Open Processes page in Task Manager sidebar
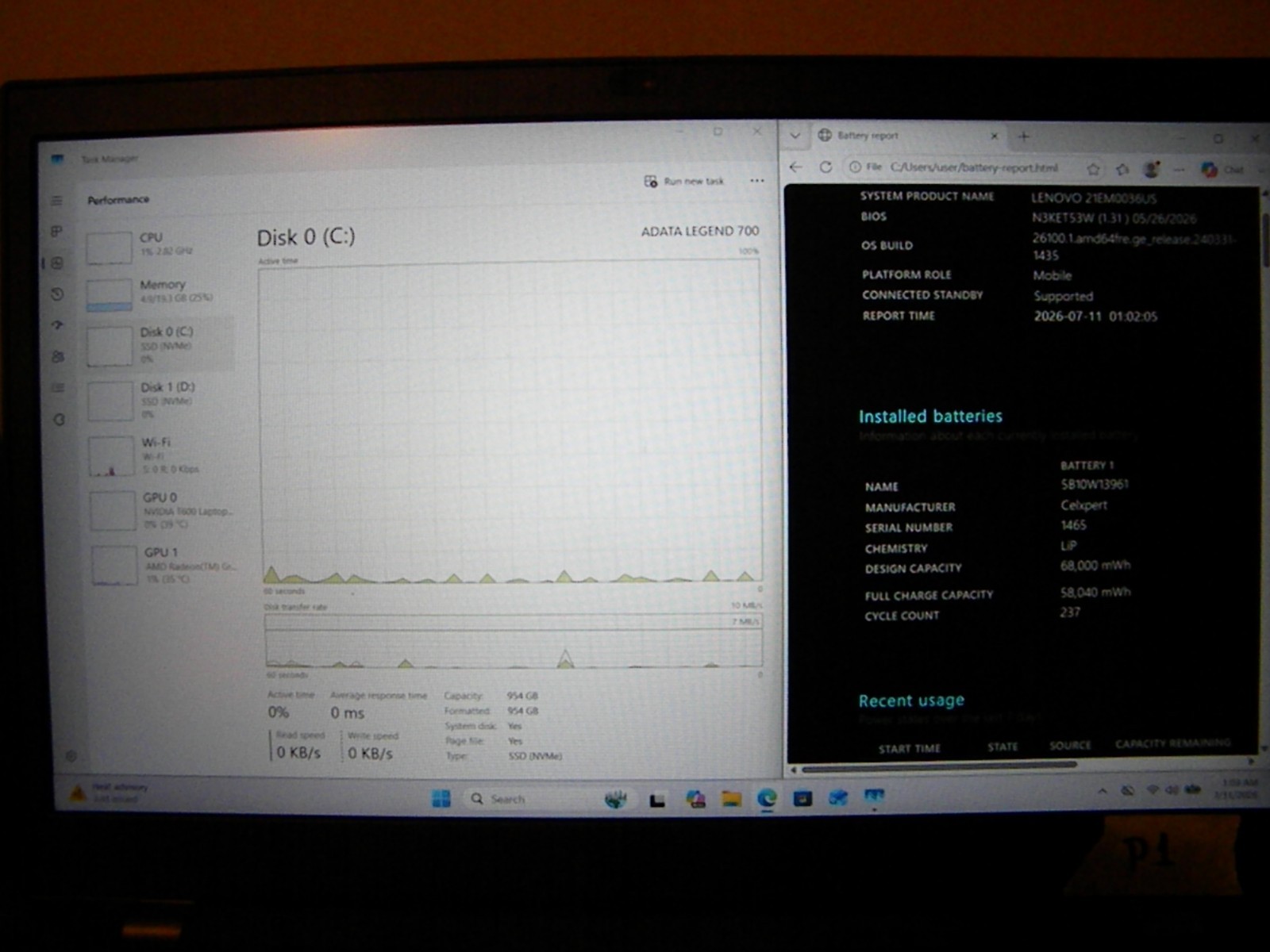Viewport: 1270px width, 952px height. pyautogui.click(x=56, y=232)
